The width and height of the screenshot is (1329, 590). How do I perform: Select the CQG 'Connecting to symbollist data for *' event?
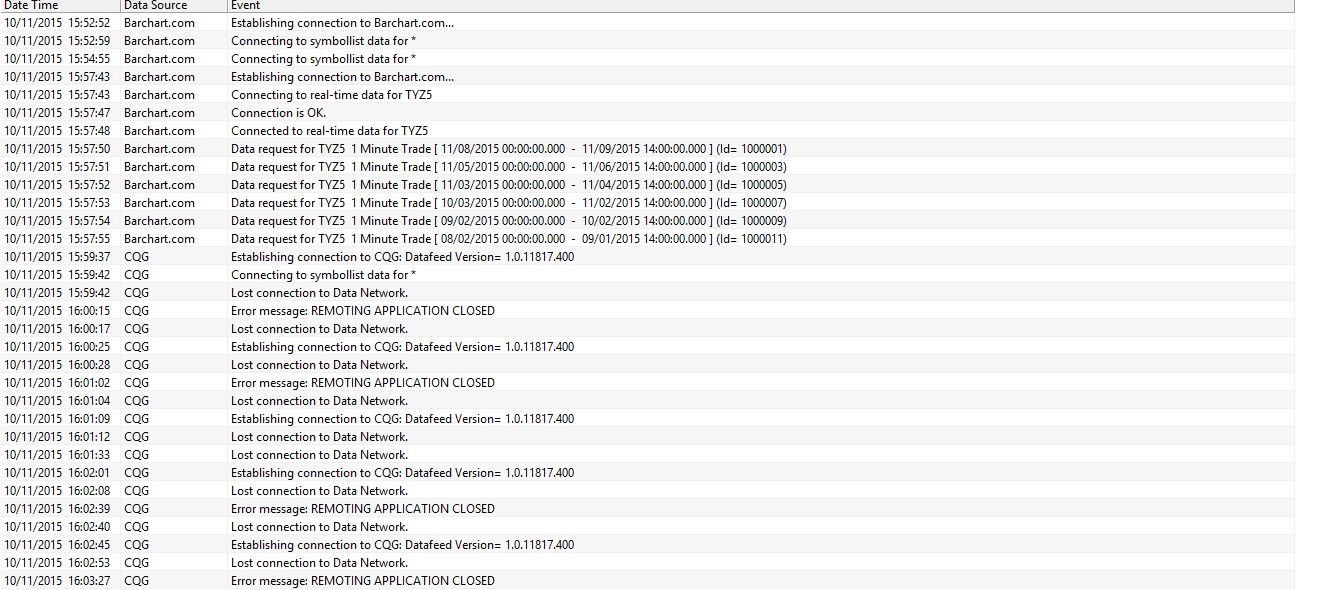tap(323, 275)
